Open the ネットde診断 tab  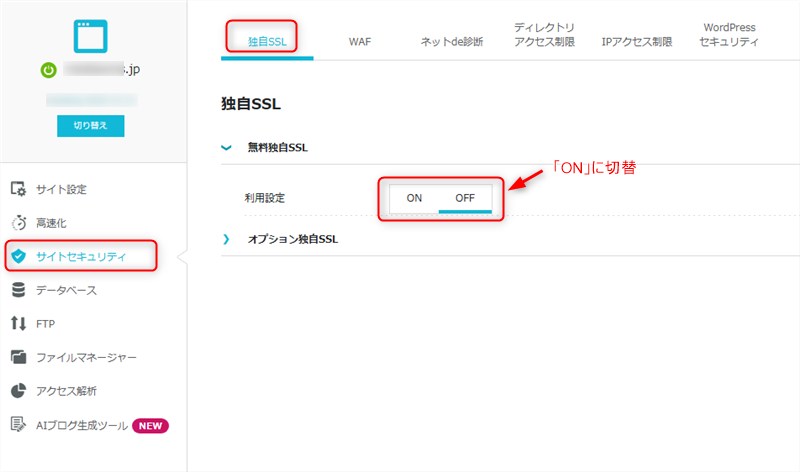tap(452, 42)
